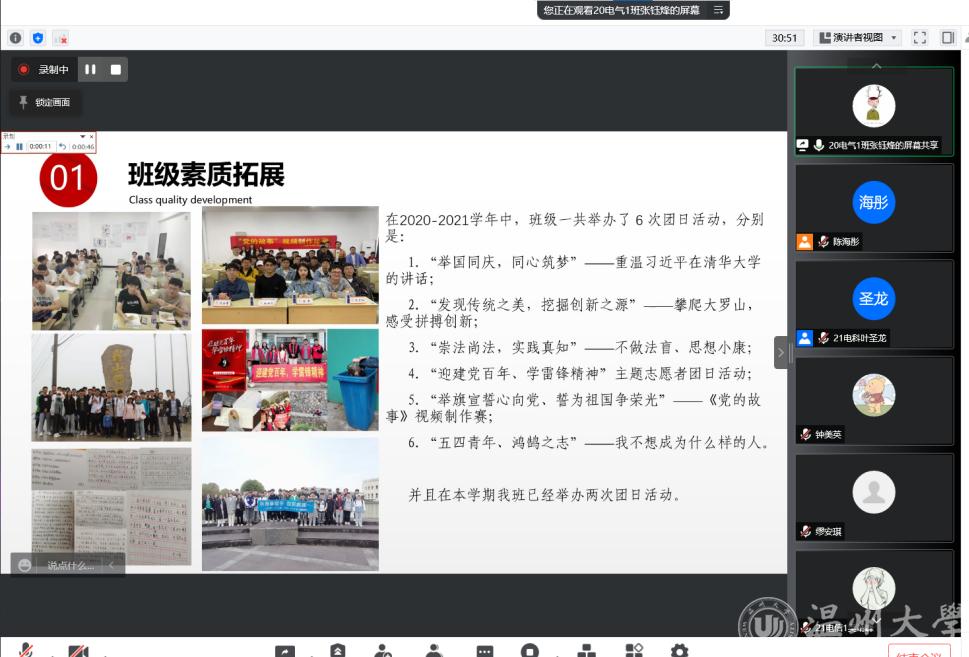The image size is (969, 657).
Task: Collapse the participant video strip with the right arrow
Action: 781,352
